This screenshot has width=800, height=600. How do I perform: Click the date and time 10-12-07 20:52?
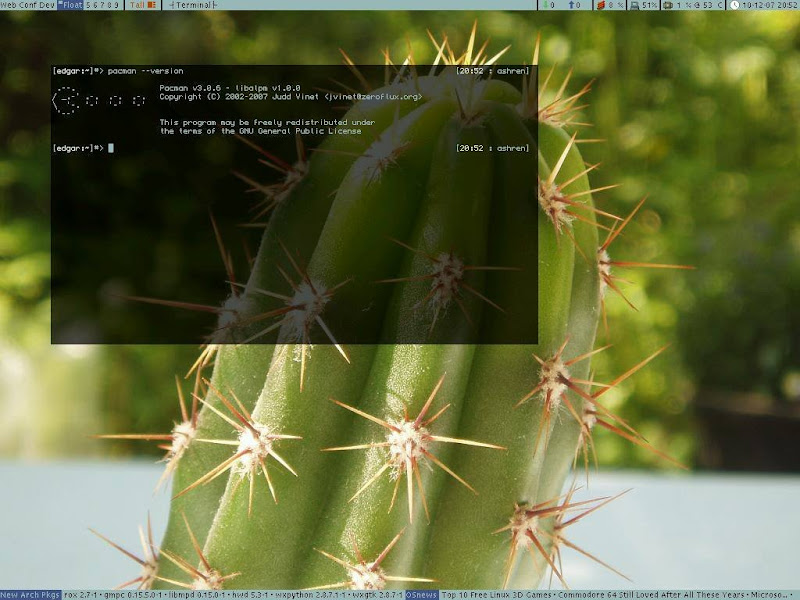tap(769, 5)
